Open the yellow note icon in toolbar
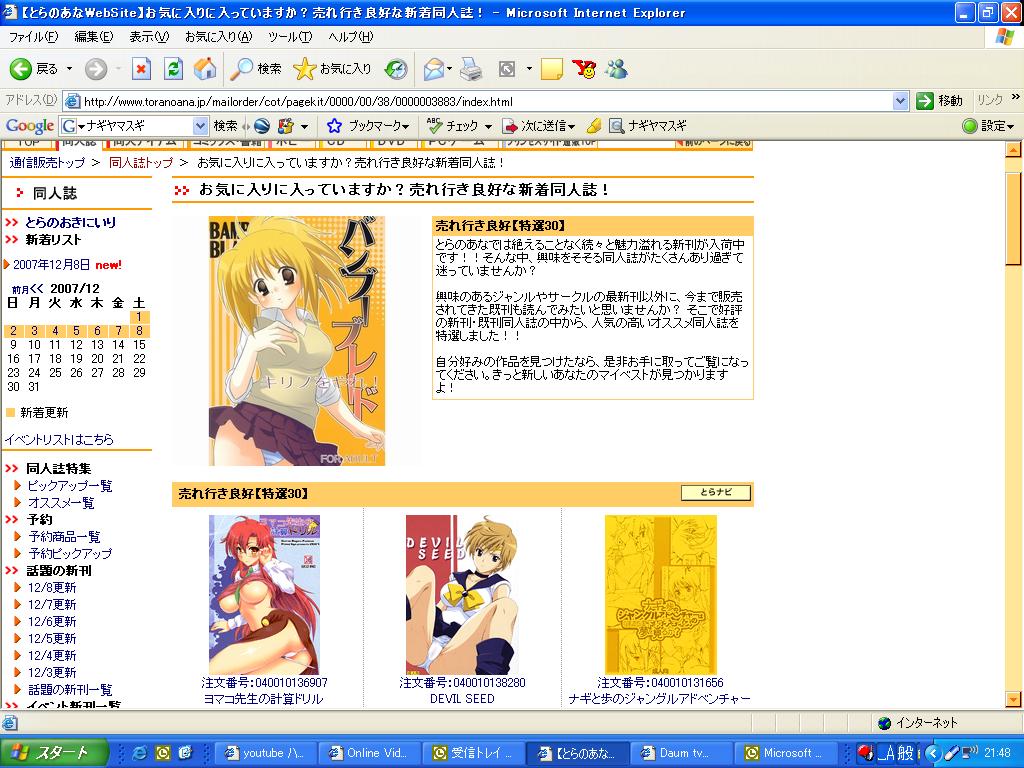This screenshot has width=1024, height=768. 552,69
